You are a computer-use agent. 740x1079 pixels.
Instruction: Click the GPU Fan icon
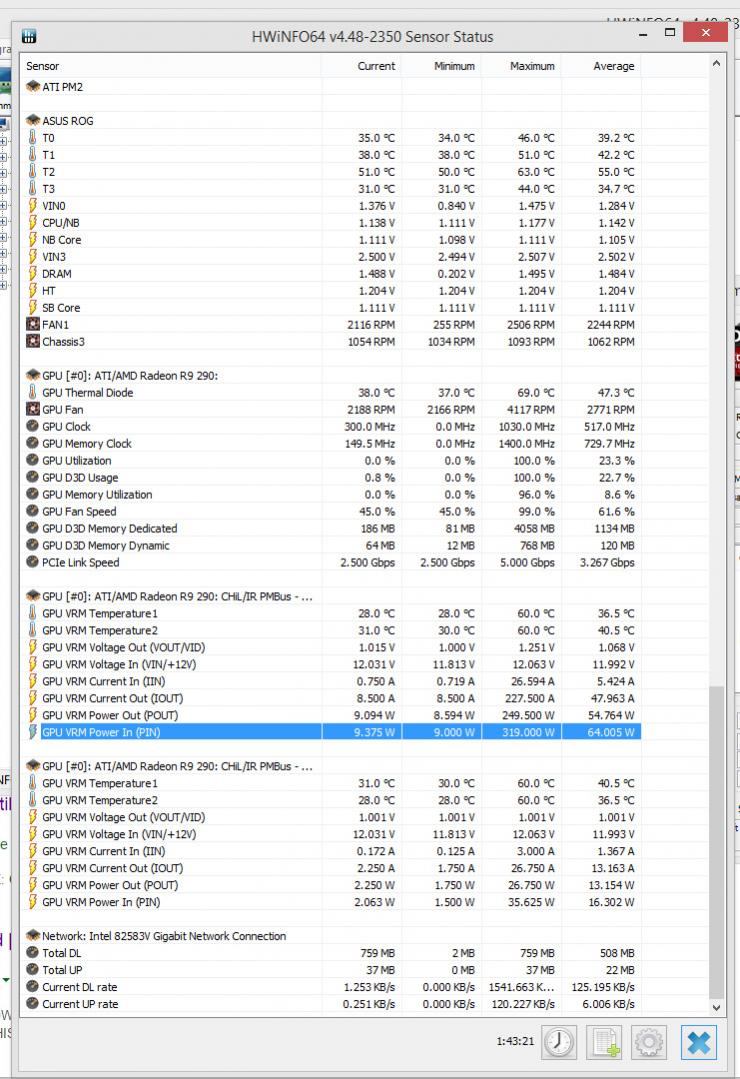click(x=32, y=409)
